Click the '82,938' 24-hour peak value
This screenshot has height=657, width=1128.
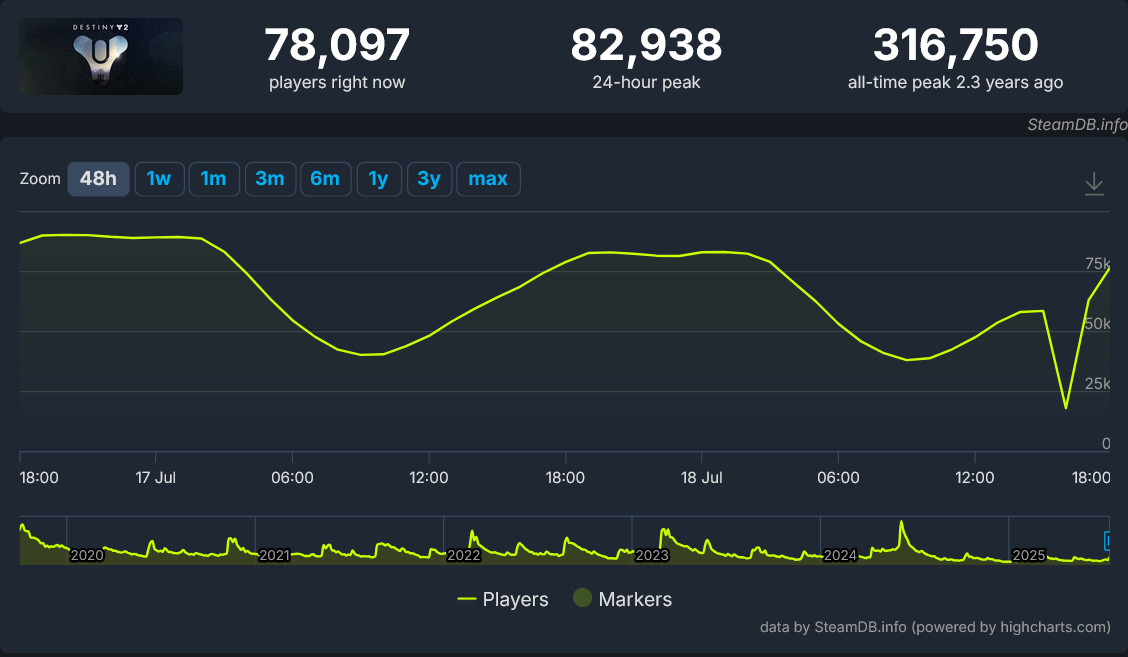click(646, 45)
